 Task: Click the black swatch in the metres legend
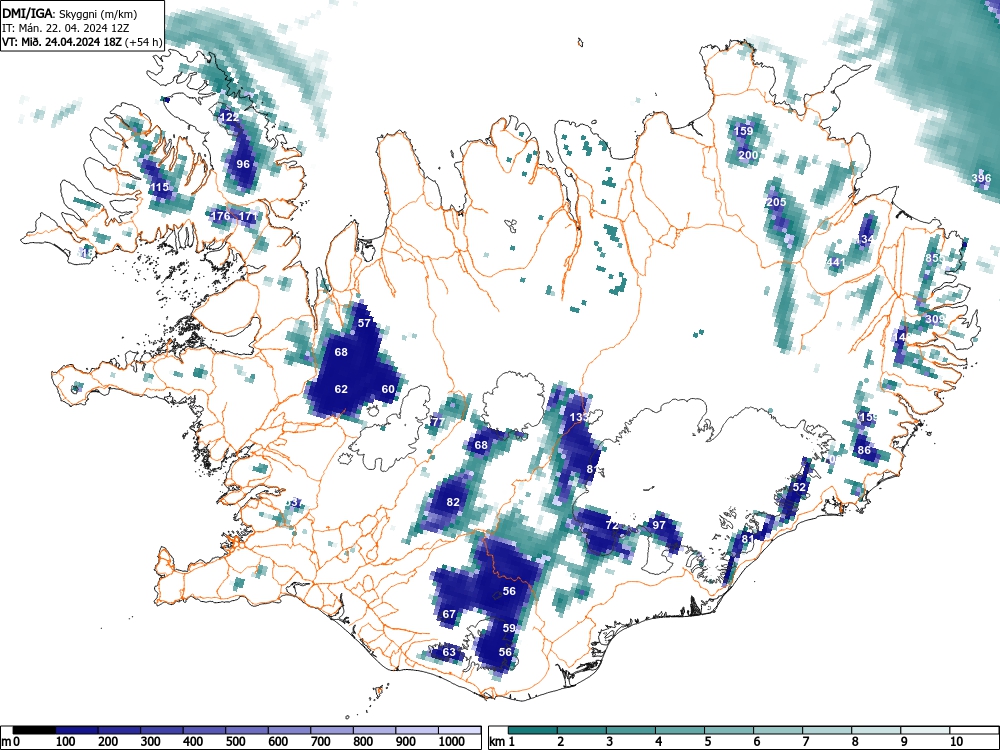coord(34,730)
